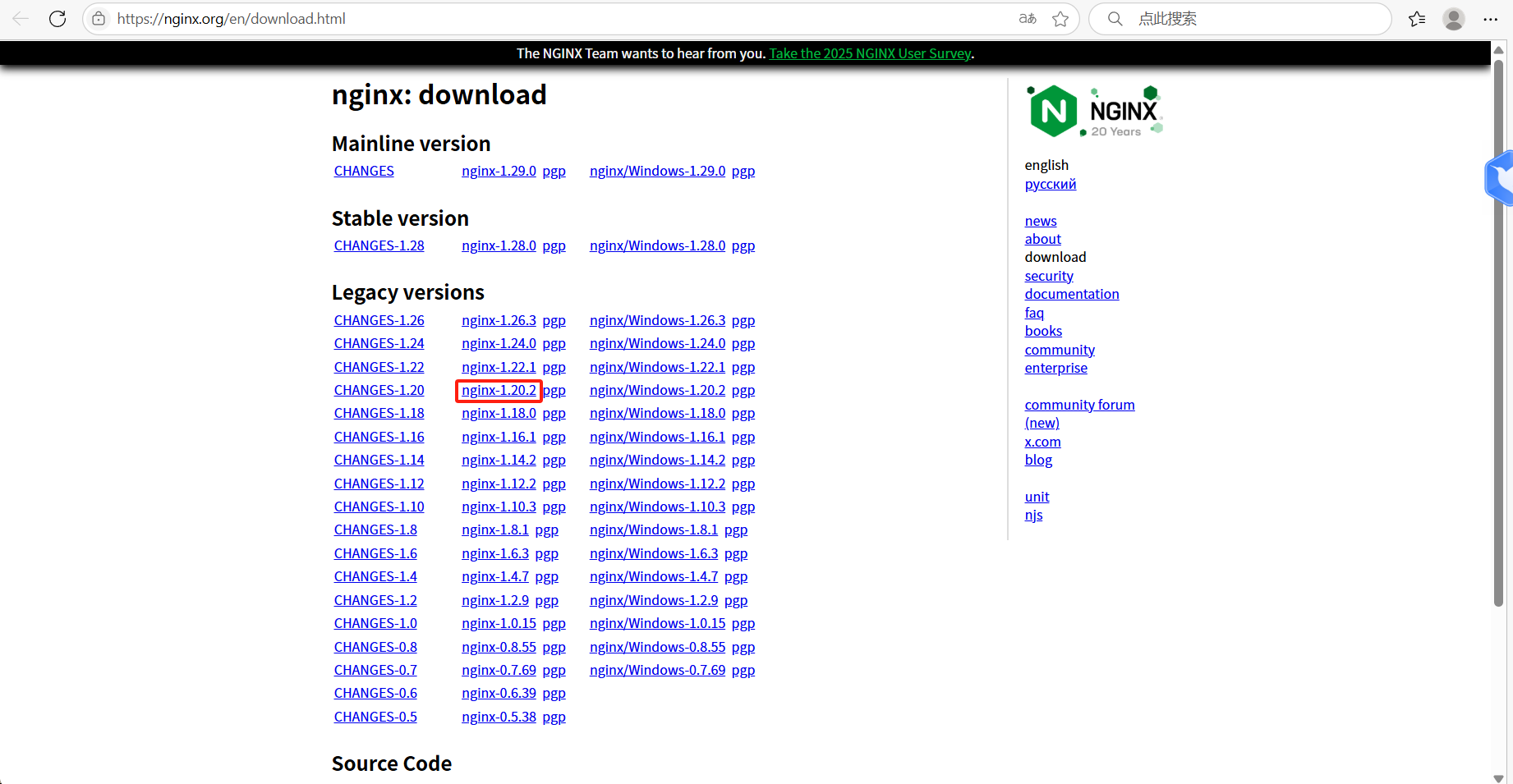Image resolution: width=1513 pixels, height=784 pixels.
Task: Open favorites list icon
Action: pyautogui.click(x=1417, y=18)
